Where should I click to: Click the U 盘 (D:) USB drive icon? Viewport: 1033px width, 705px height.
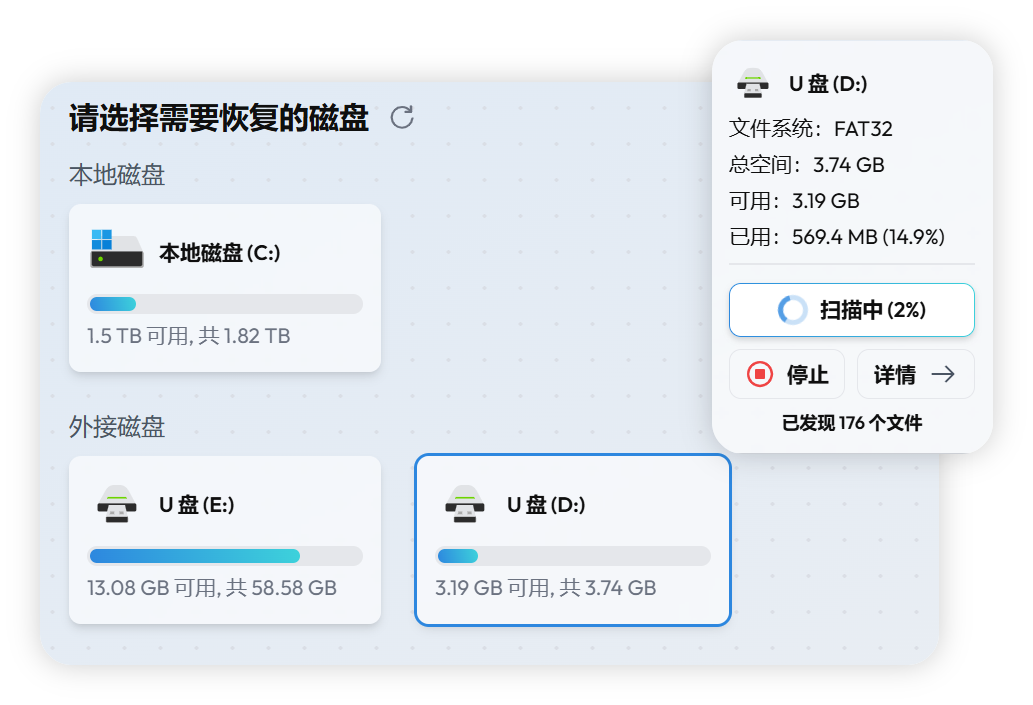463,505
